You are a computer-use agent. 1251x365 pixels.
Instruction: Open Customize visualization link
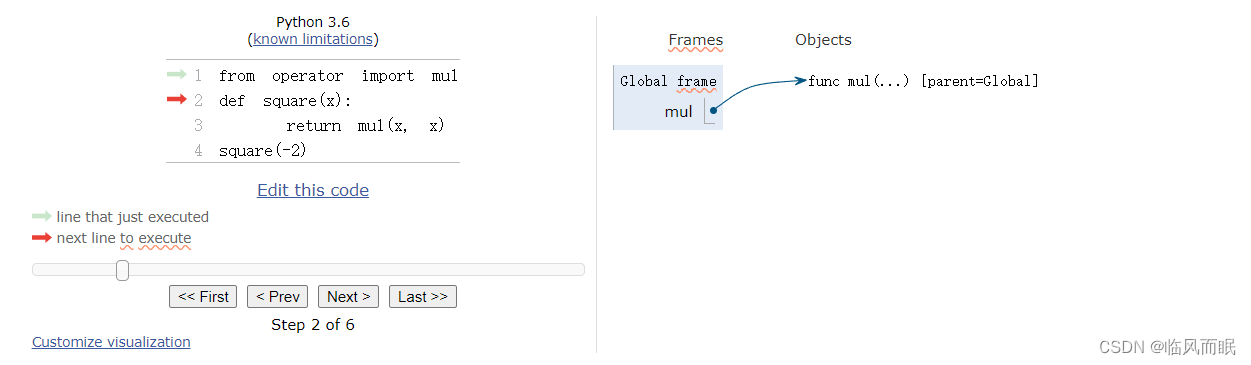(111, 342)
